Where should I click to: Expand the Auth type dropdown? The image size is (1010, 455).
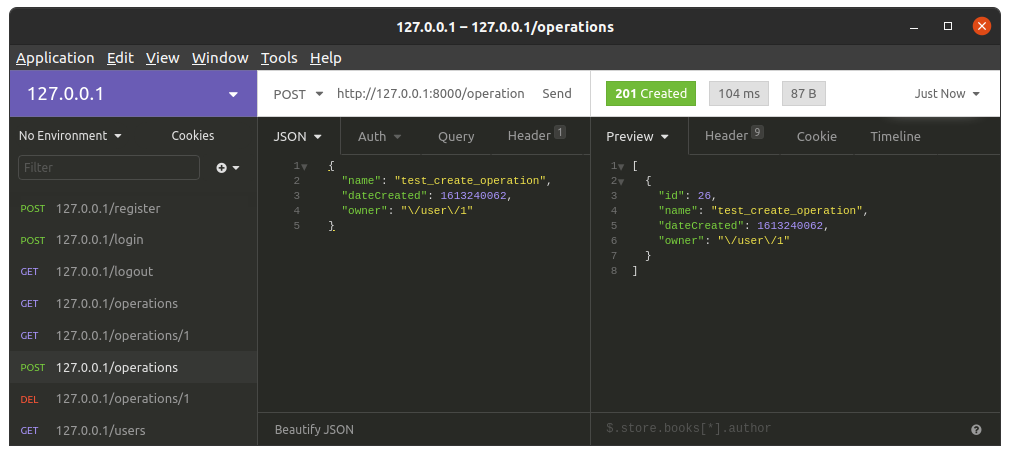click(379, 137)
